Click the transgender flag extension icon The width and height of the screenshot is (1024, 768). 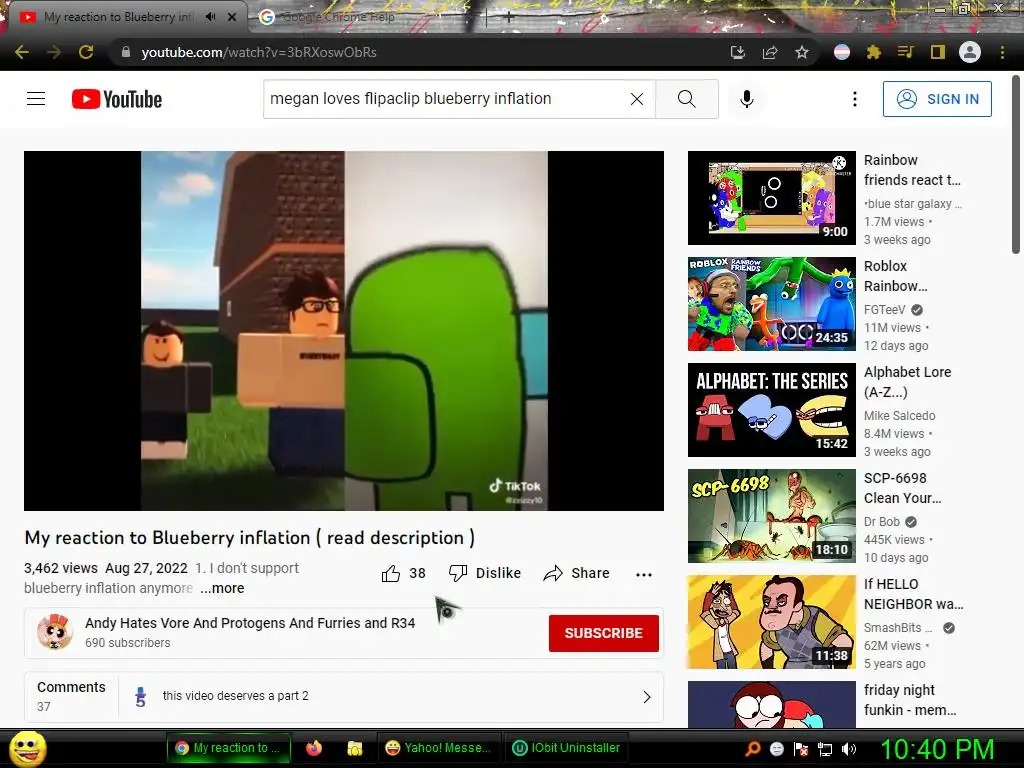(842, 52)
